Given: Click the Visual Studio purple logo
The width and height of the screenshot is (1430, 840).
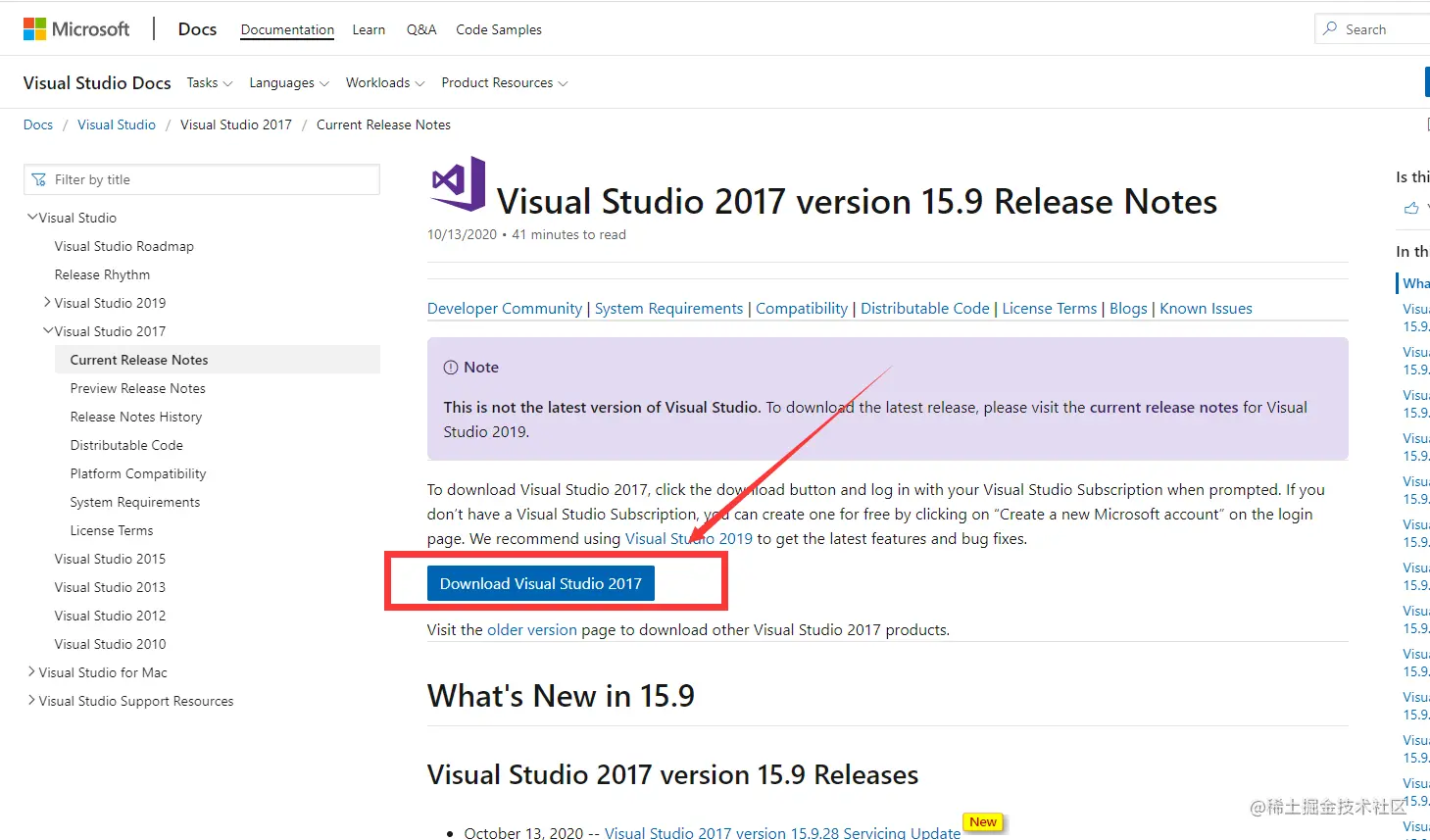Looking at the screenshot, I should pos(458,183).
